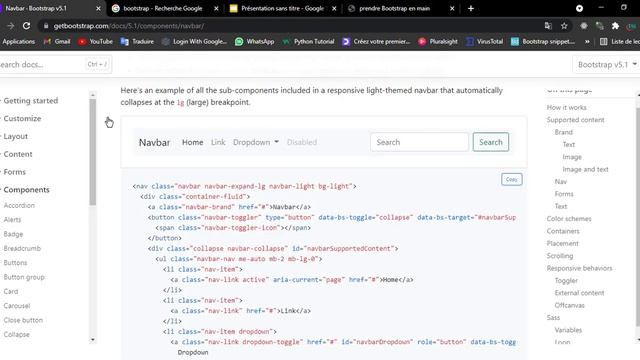Open the Pluralsight bookmark
640x360 pixels.
438,41
